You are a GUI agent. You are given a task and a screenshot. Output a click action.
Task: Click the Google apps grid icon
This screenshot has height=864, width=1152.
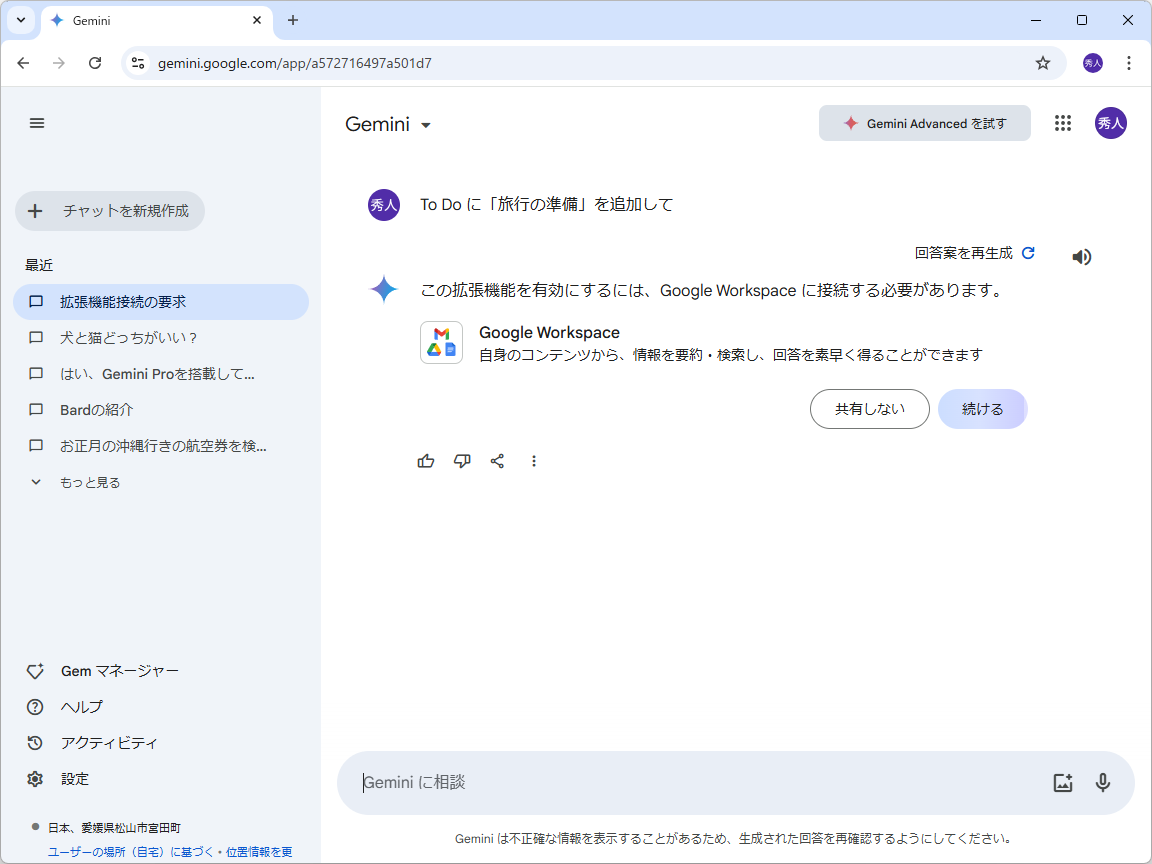pos(1062,123)
